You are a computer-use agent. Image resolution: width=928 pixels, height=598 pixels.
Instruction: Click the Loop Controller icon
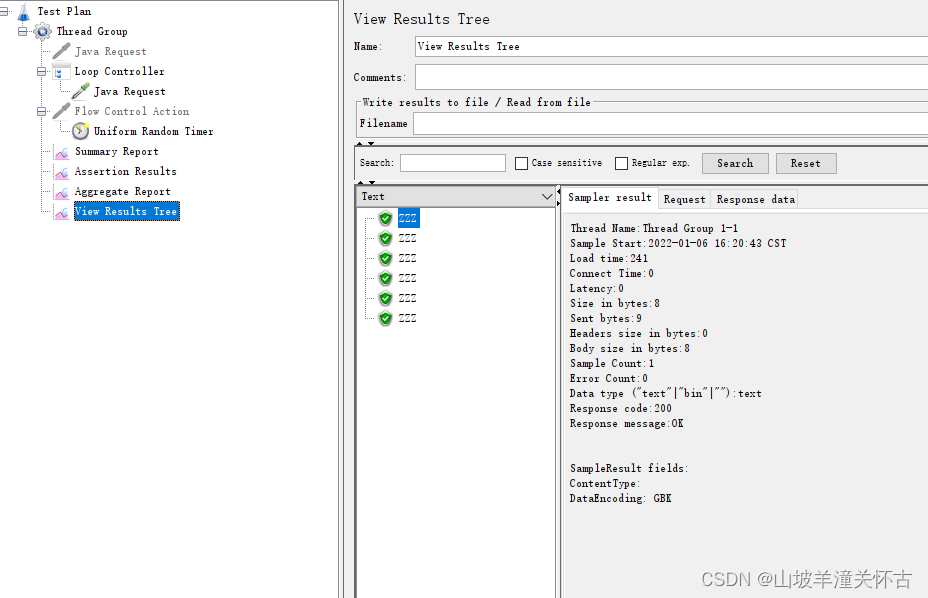point(61,72)
